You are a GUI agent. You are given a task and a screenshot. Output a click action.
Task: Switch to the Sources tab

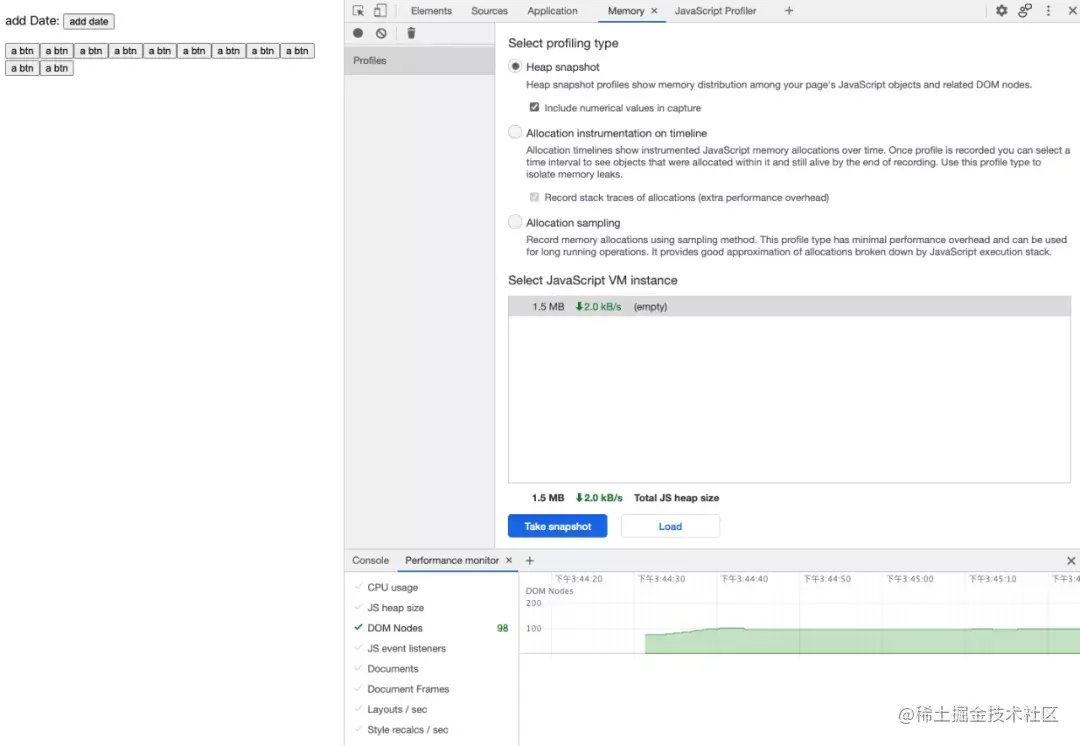[x=489, y=10]
